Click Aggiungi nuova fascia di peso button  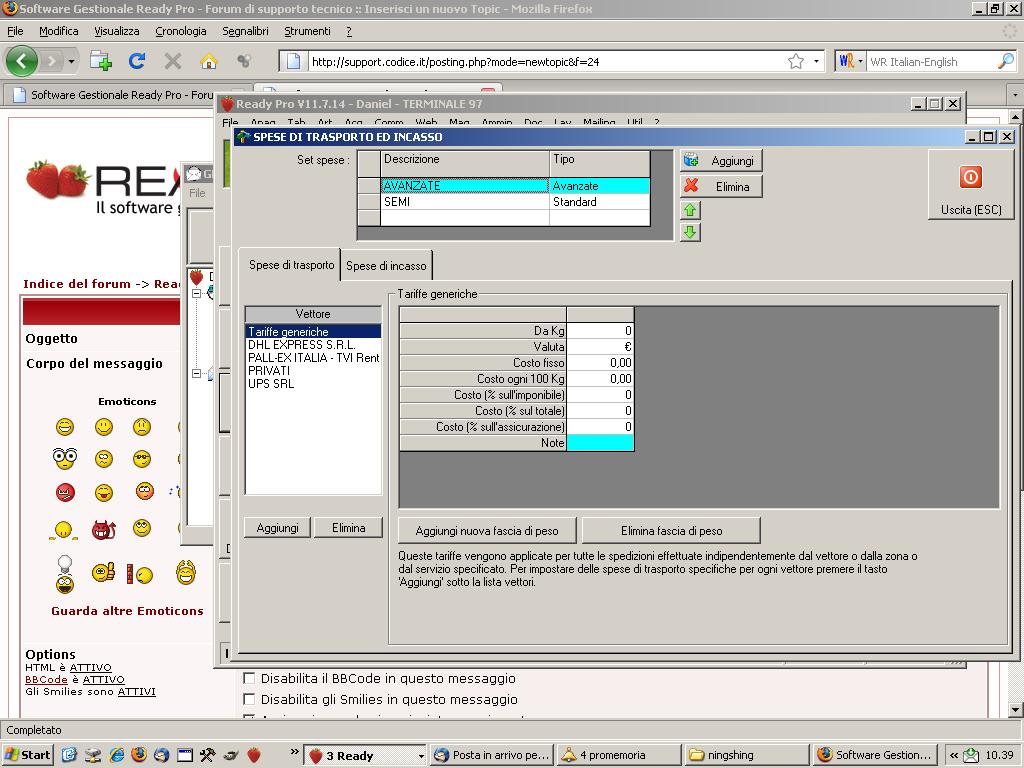pyautogui.click(x=487, y=531)
